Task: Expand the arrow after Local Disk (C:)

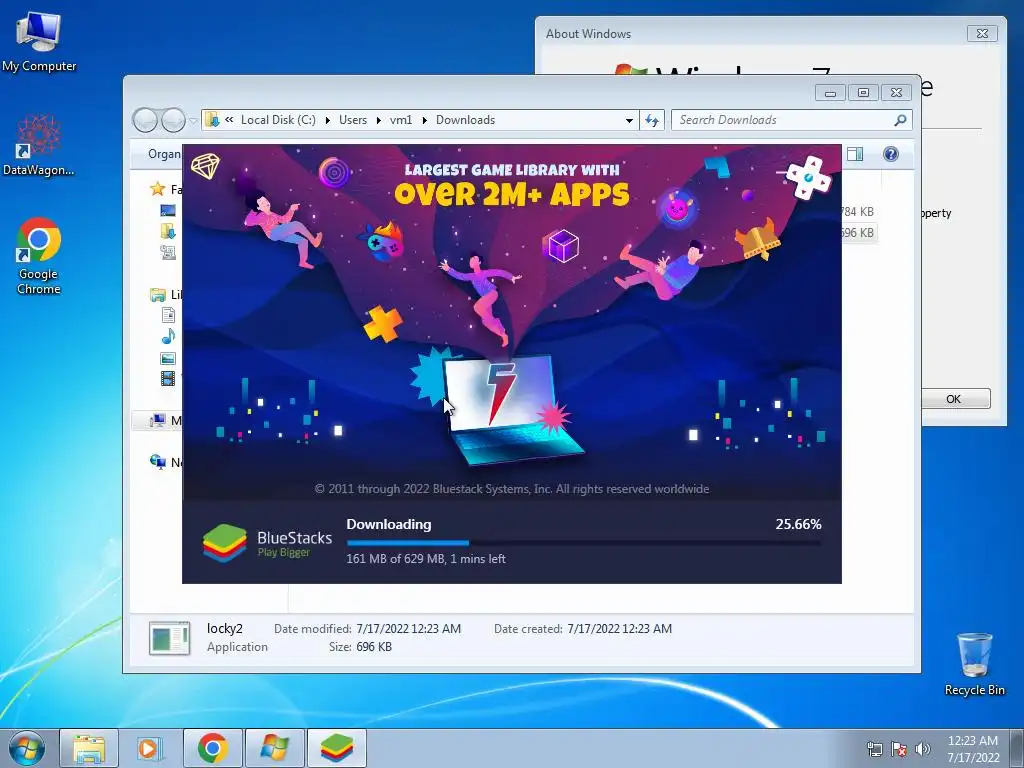Action: pos(327,120)
